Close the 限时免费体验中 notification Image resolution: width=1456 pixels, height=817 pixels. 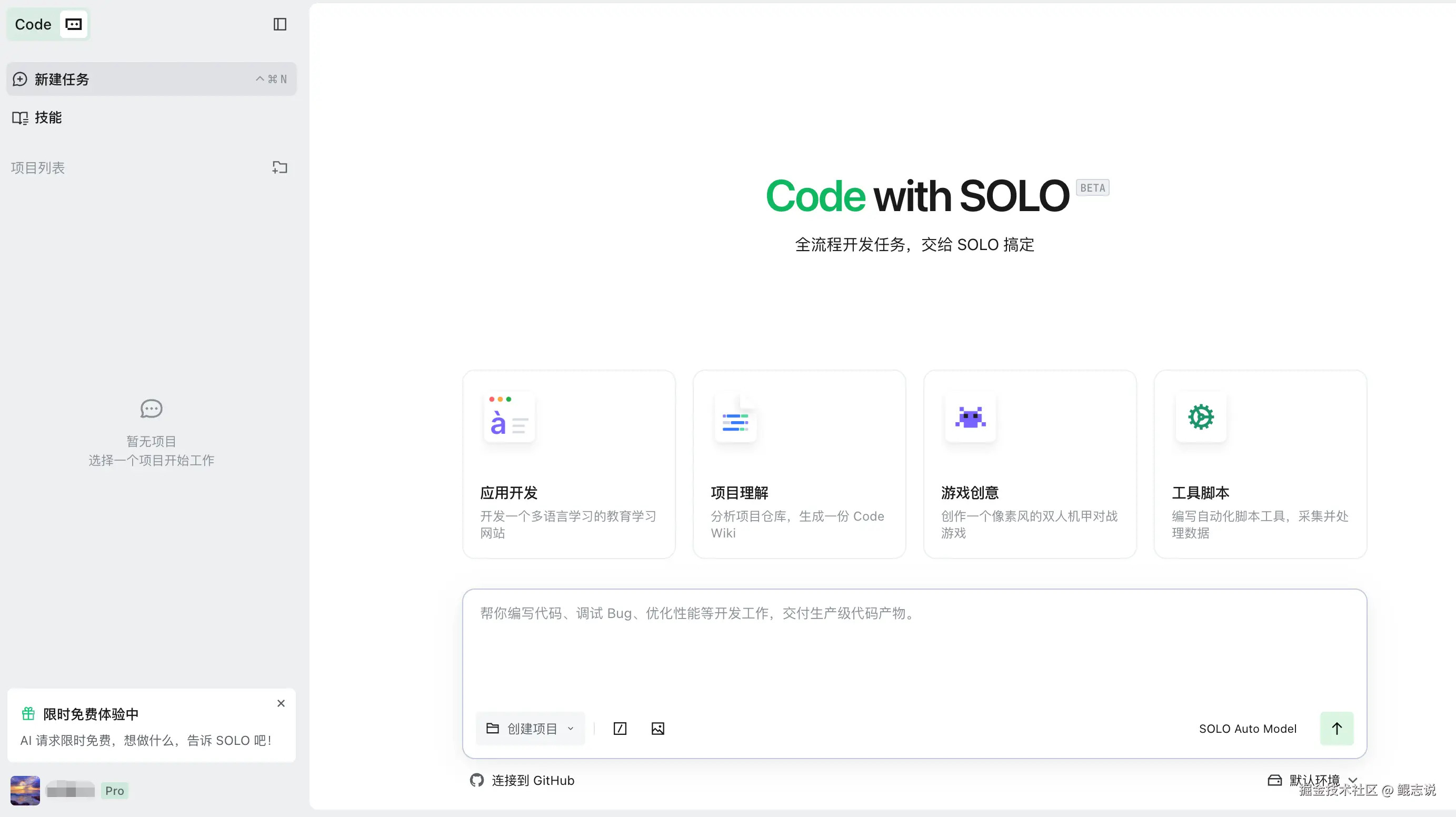pos(281,703)
